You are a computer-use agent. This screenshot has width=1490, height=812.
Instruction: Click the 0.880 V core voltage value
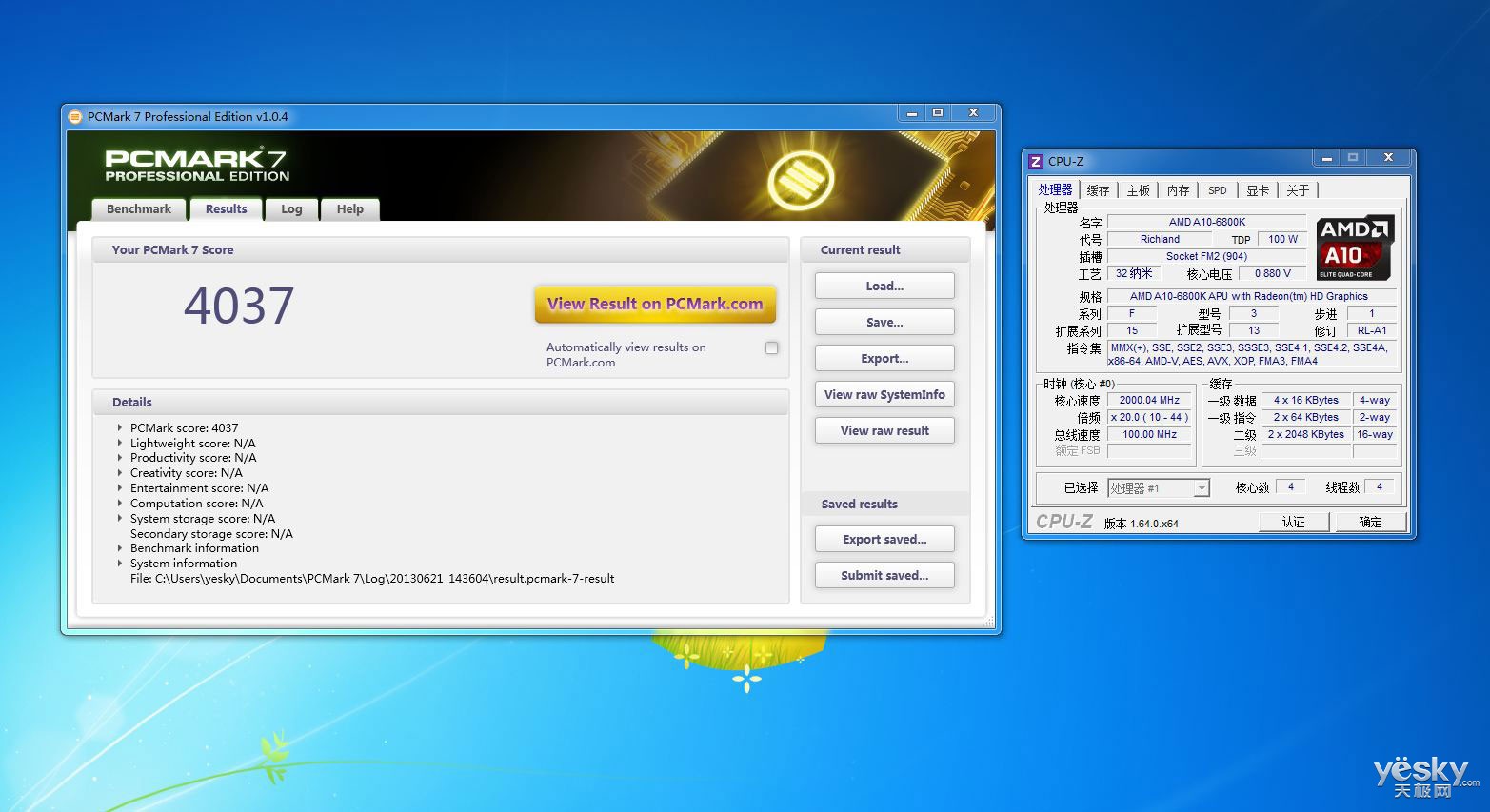tap(1273, 273)
